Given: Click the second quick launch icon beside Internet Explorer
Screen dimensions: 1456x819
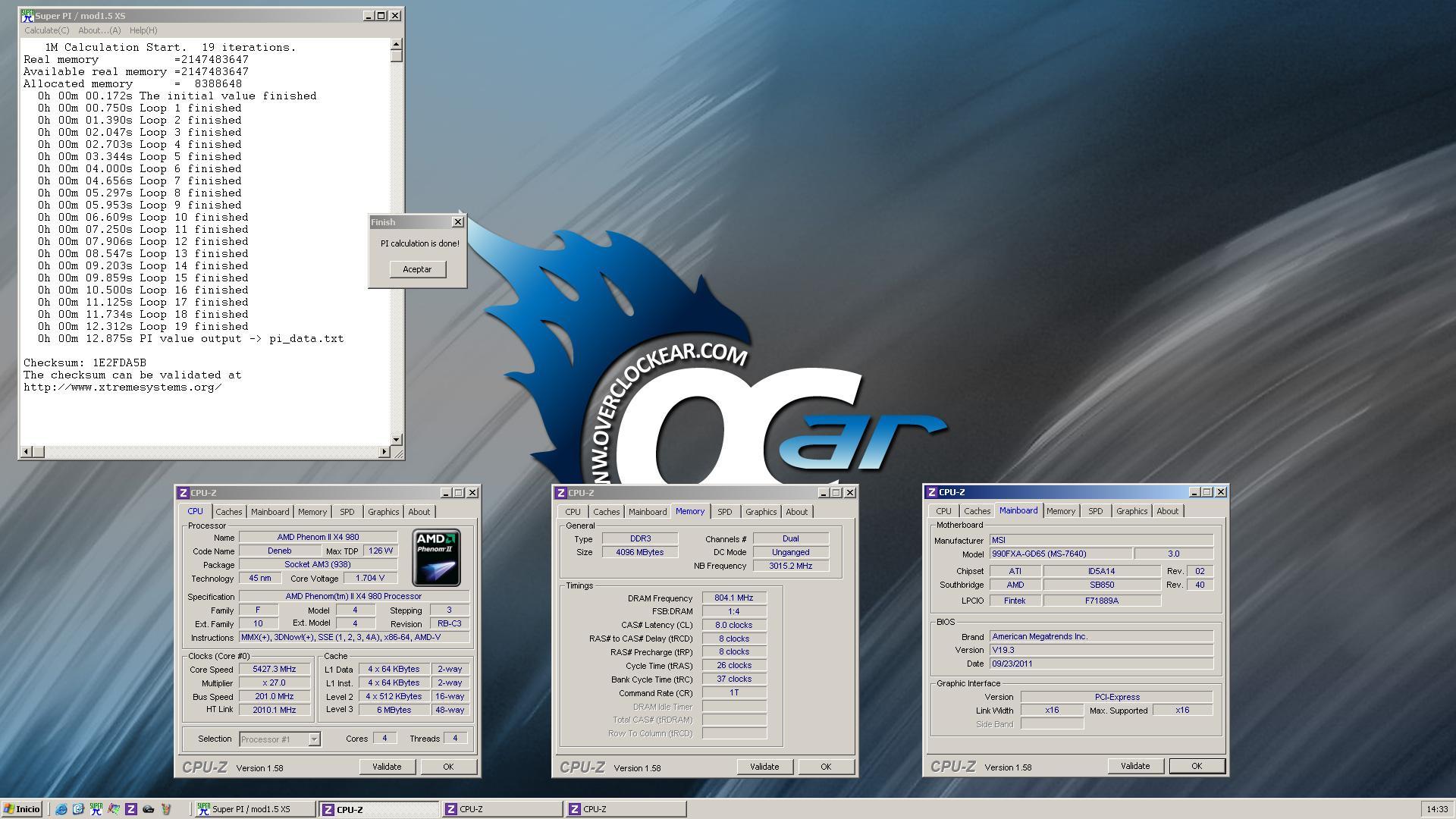Looking at the screenshot, I should pos(78,809).
